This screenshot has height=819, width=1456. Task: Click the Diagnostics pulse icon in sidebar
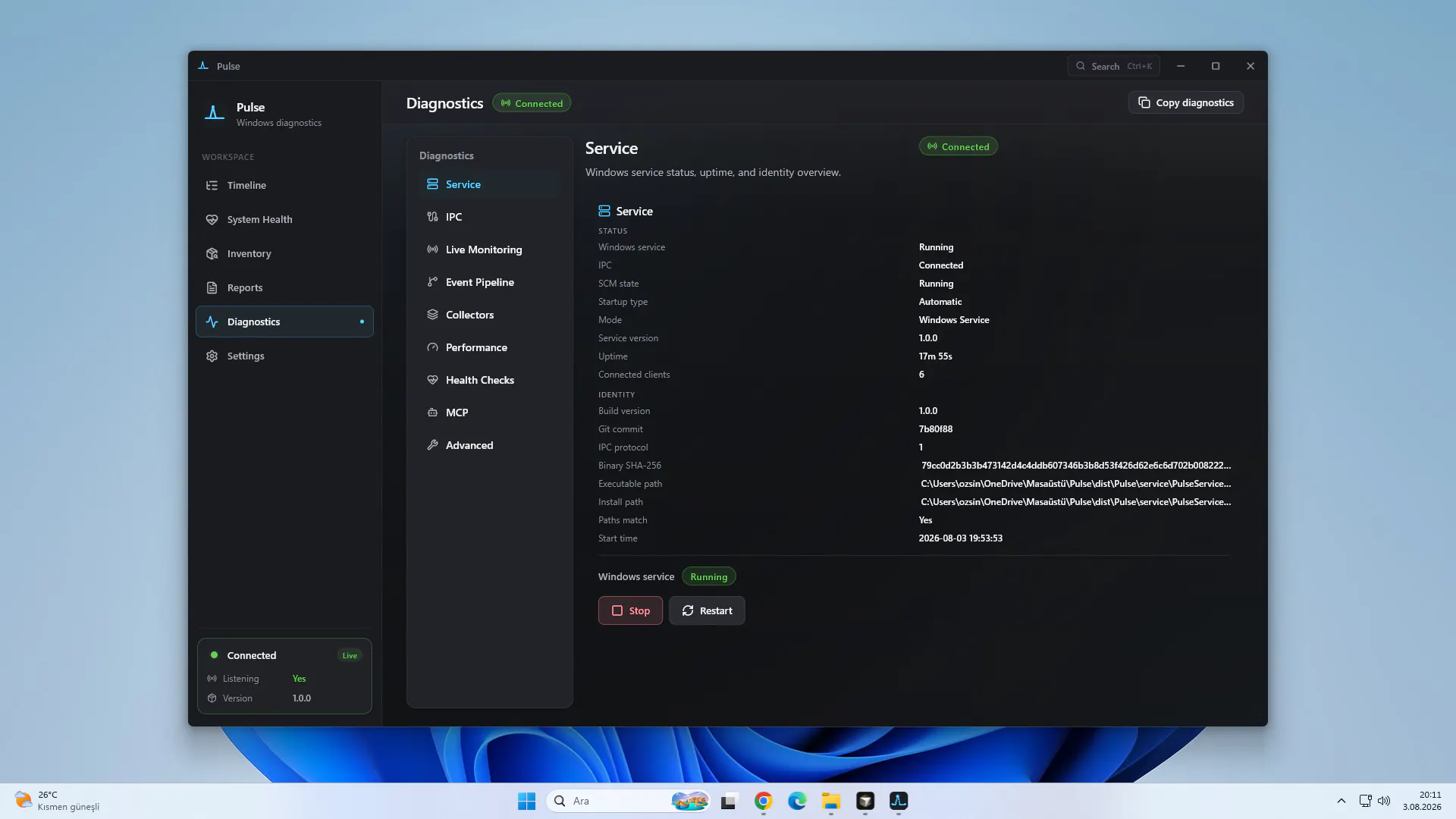[x=212, y=322]
